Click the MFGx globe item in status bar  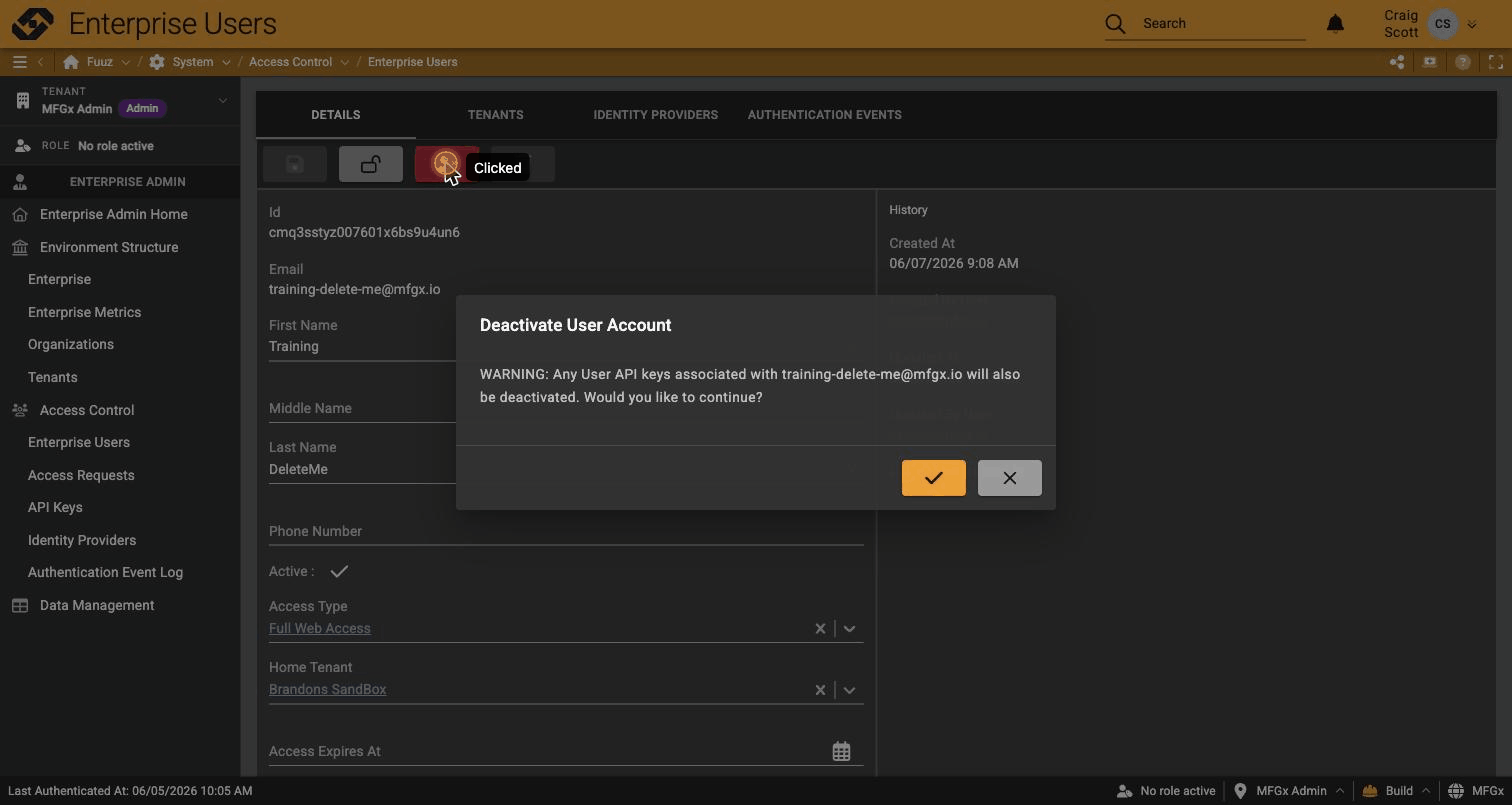(1476, 791)
